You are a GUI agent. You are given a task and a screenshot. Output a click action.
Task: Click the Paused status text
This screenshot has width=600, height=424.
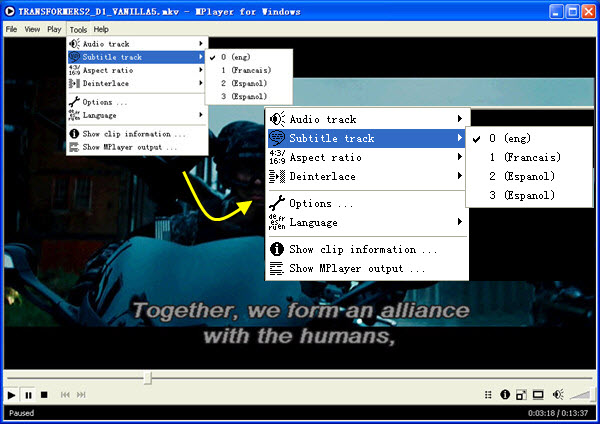tap(21, 413)
